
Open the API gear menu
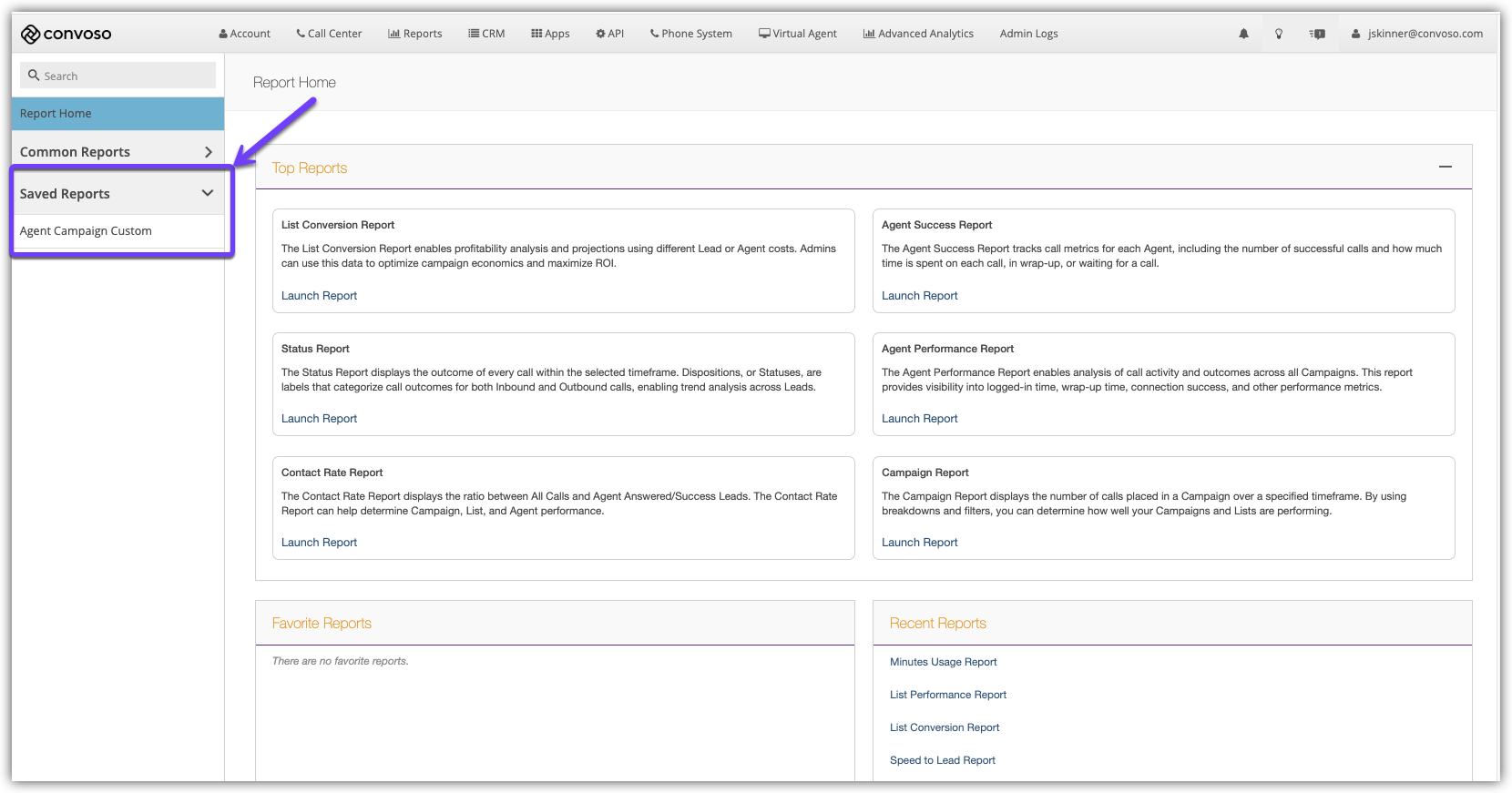[609, 34]
